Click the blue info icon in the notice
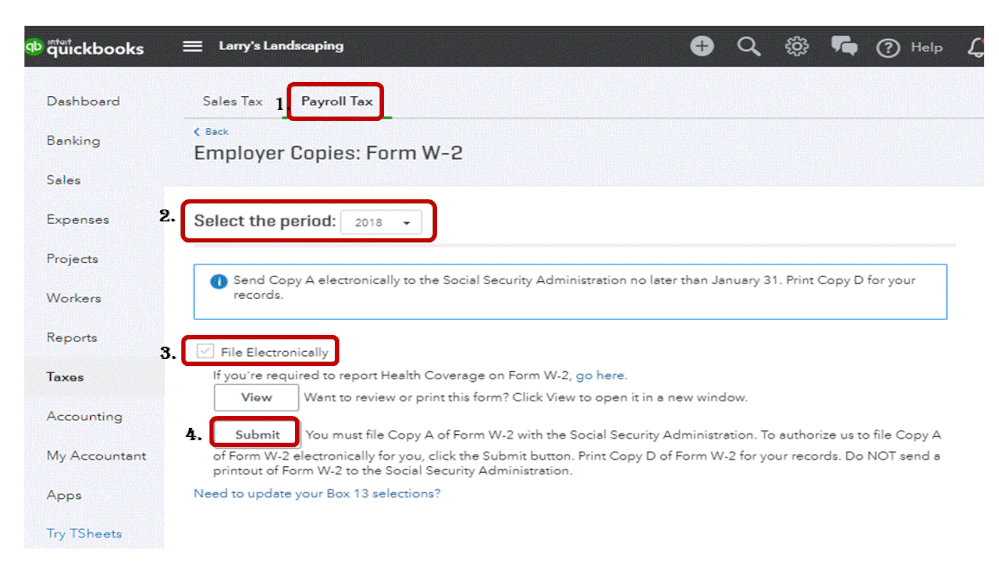 tap(219, 281)
